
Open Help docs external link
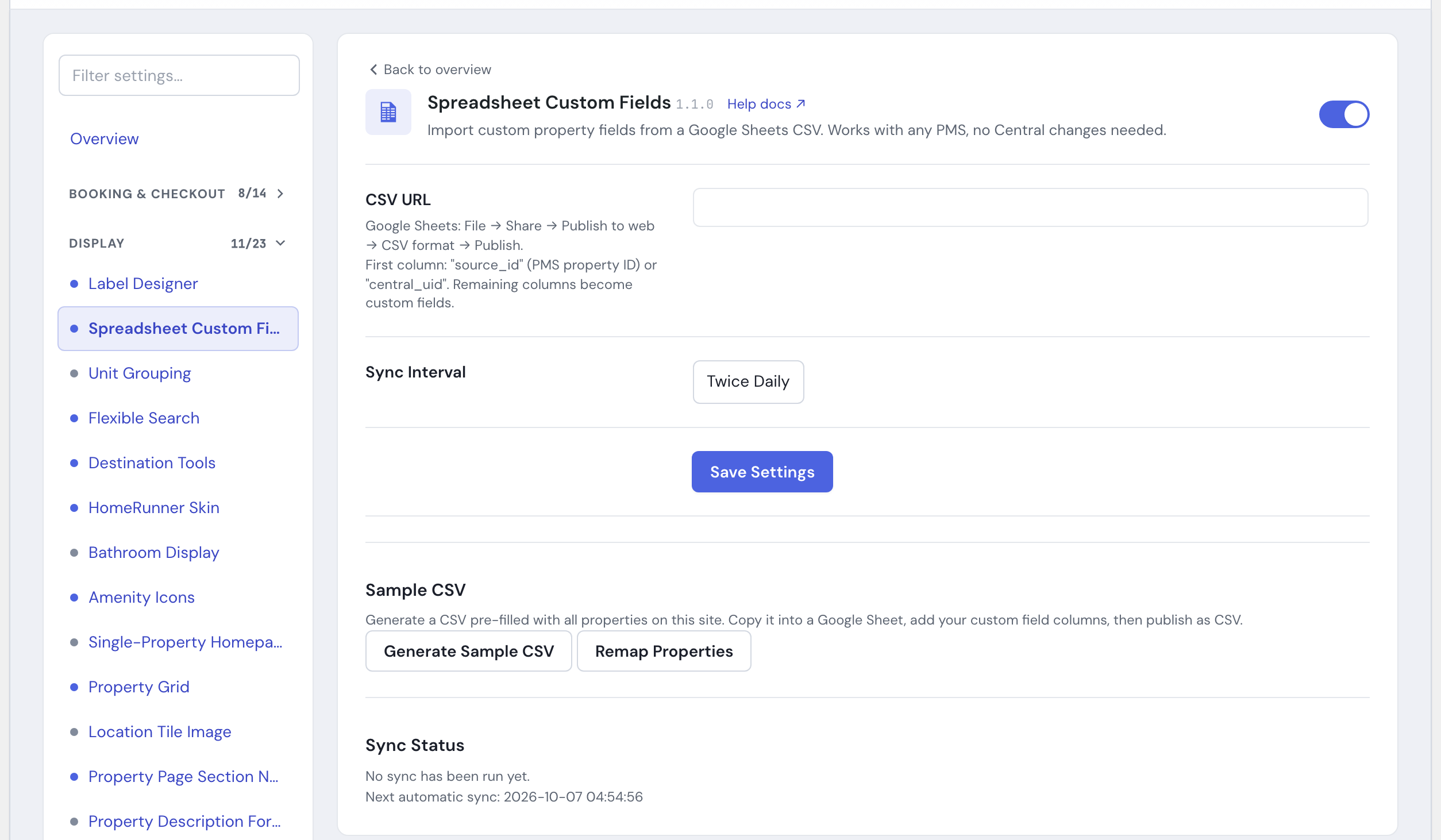click(x=766, y=104)
